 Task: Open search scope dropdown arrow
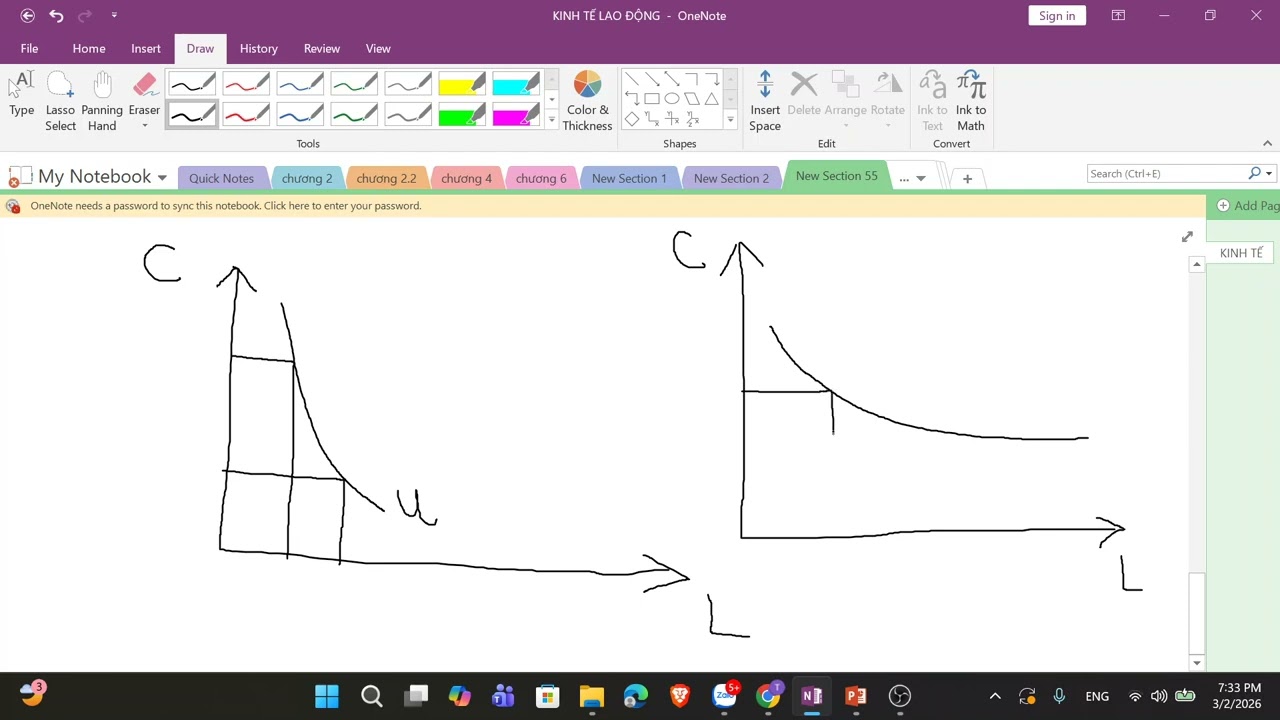1269,174
